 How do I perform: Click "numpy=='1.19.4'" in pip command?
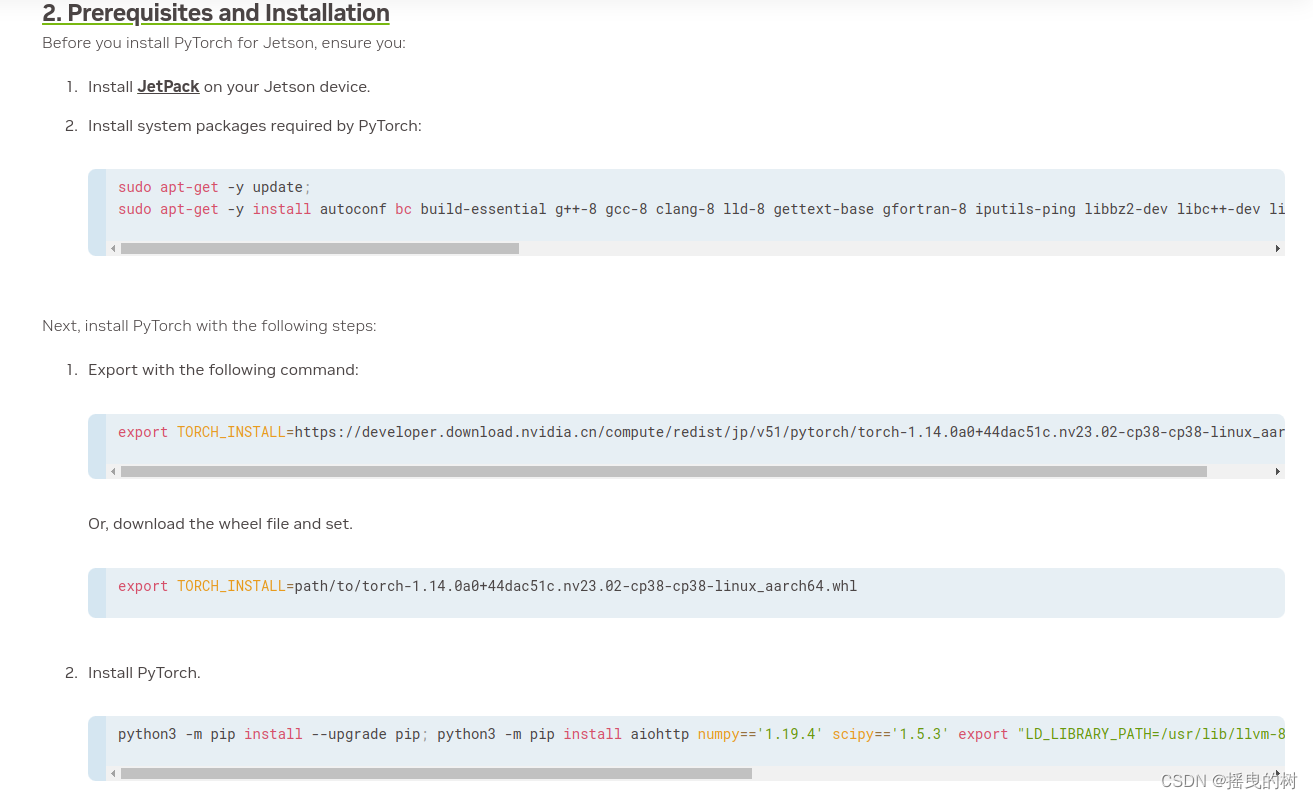(x=760, y=734)
